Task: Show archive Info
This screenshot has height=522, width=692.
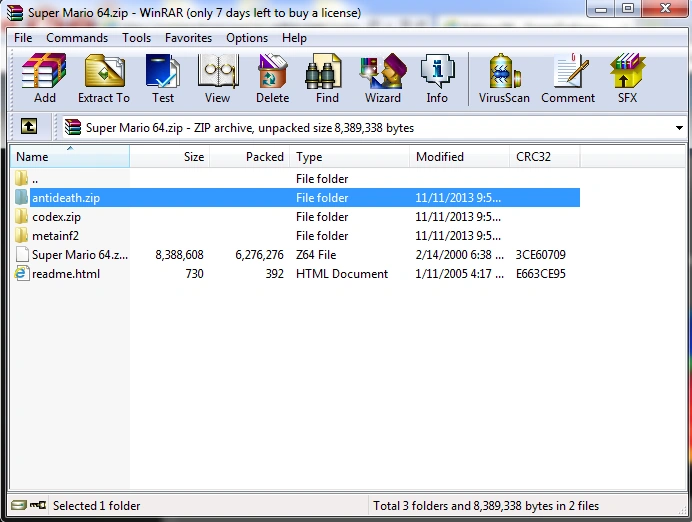Action: (x=437, y=78)
